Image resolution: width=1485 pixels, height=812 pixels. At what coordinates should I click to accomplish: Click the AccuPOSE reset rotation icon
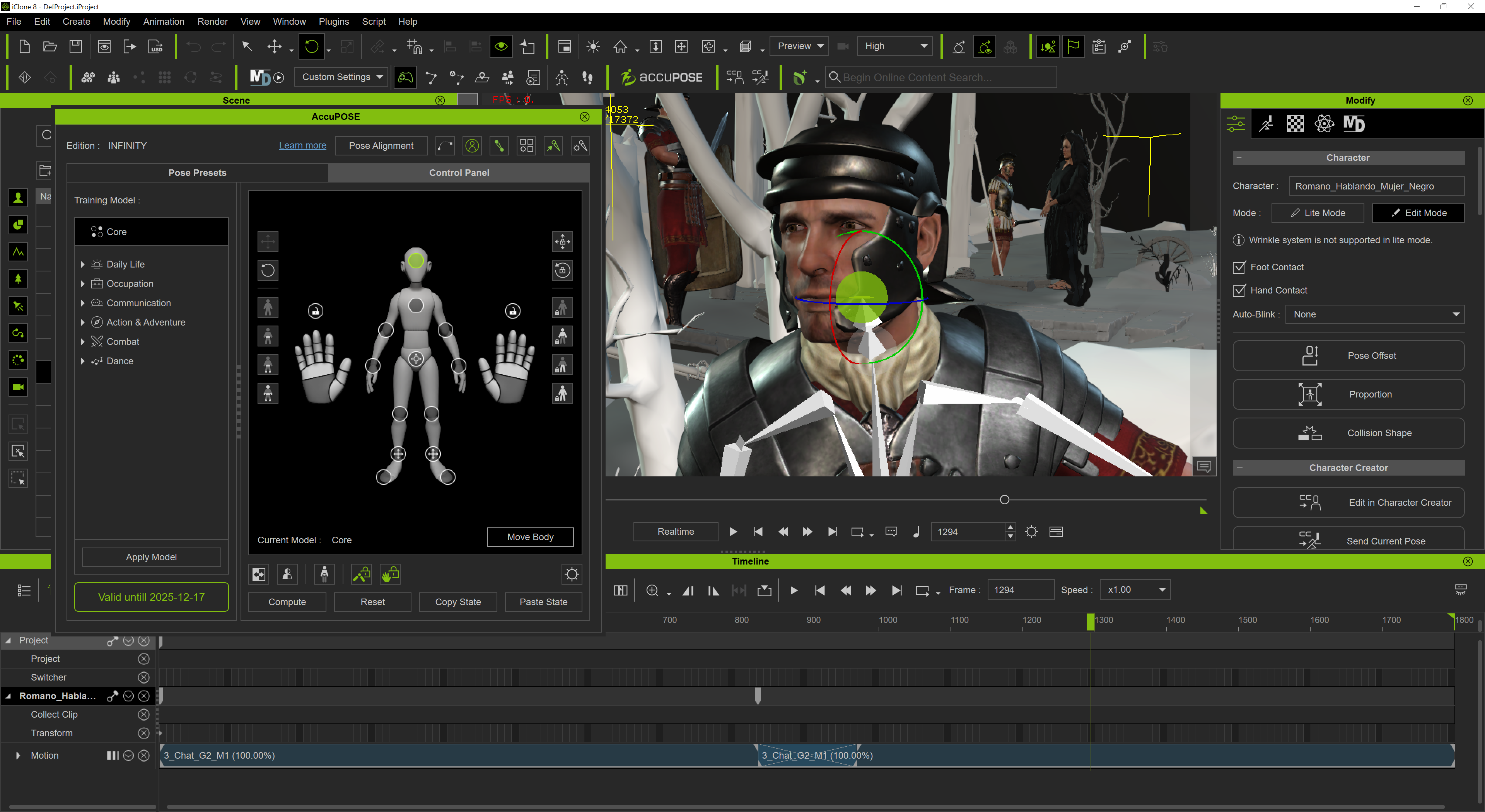tap(268, 270)
